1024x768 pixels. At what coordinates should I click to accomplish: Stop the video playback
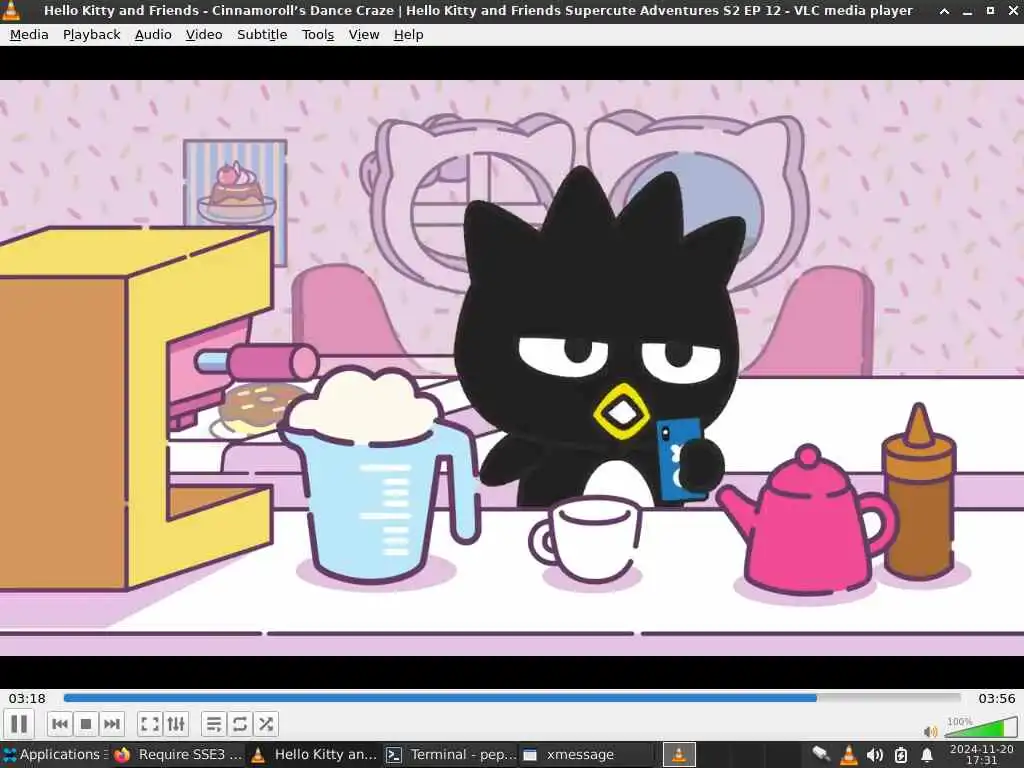click(x=86, y=724)
